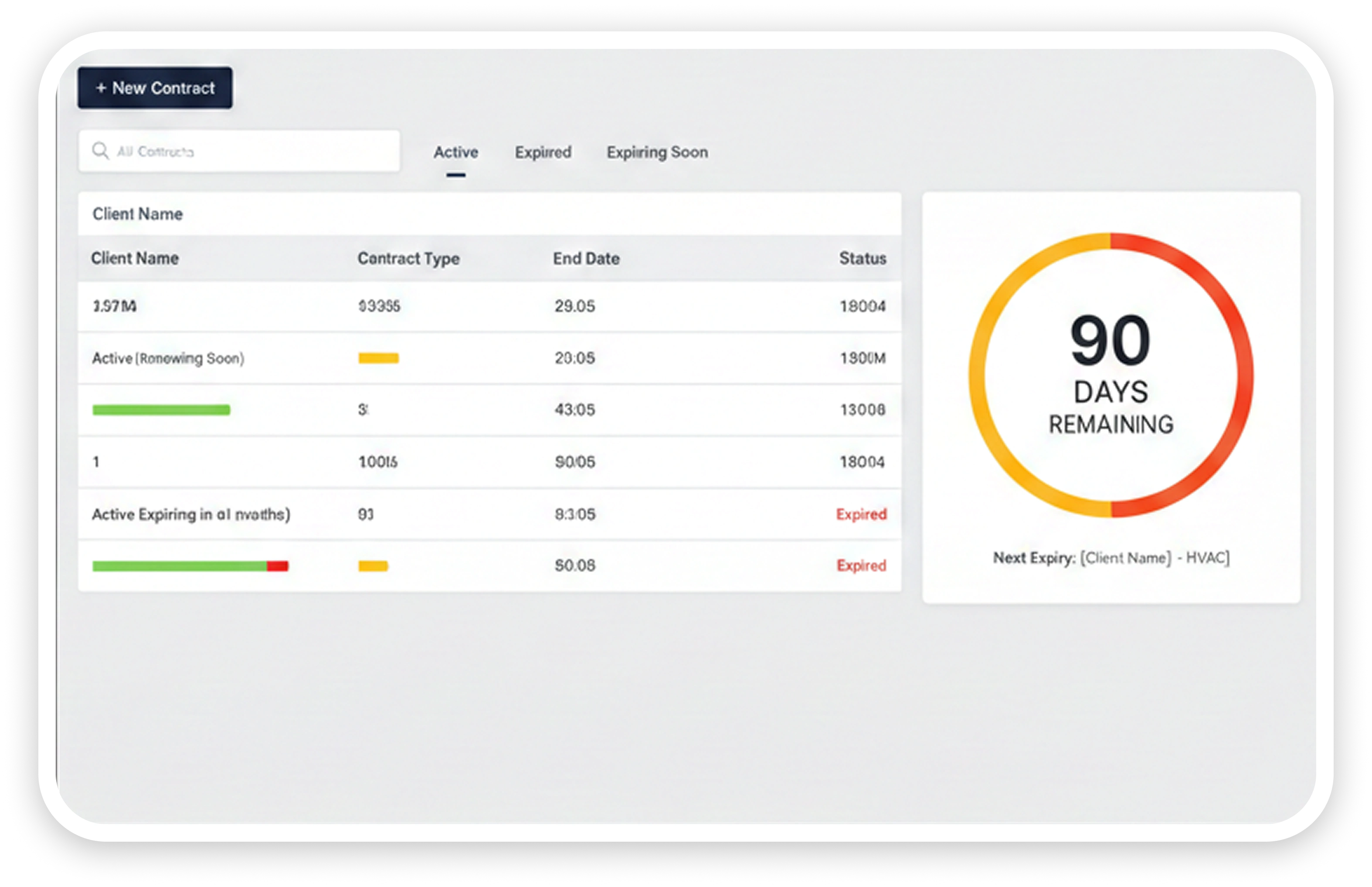
Task: Sort by Status column header
Action: (x=862, y=258)
